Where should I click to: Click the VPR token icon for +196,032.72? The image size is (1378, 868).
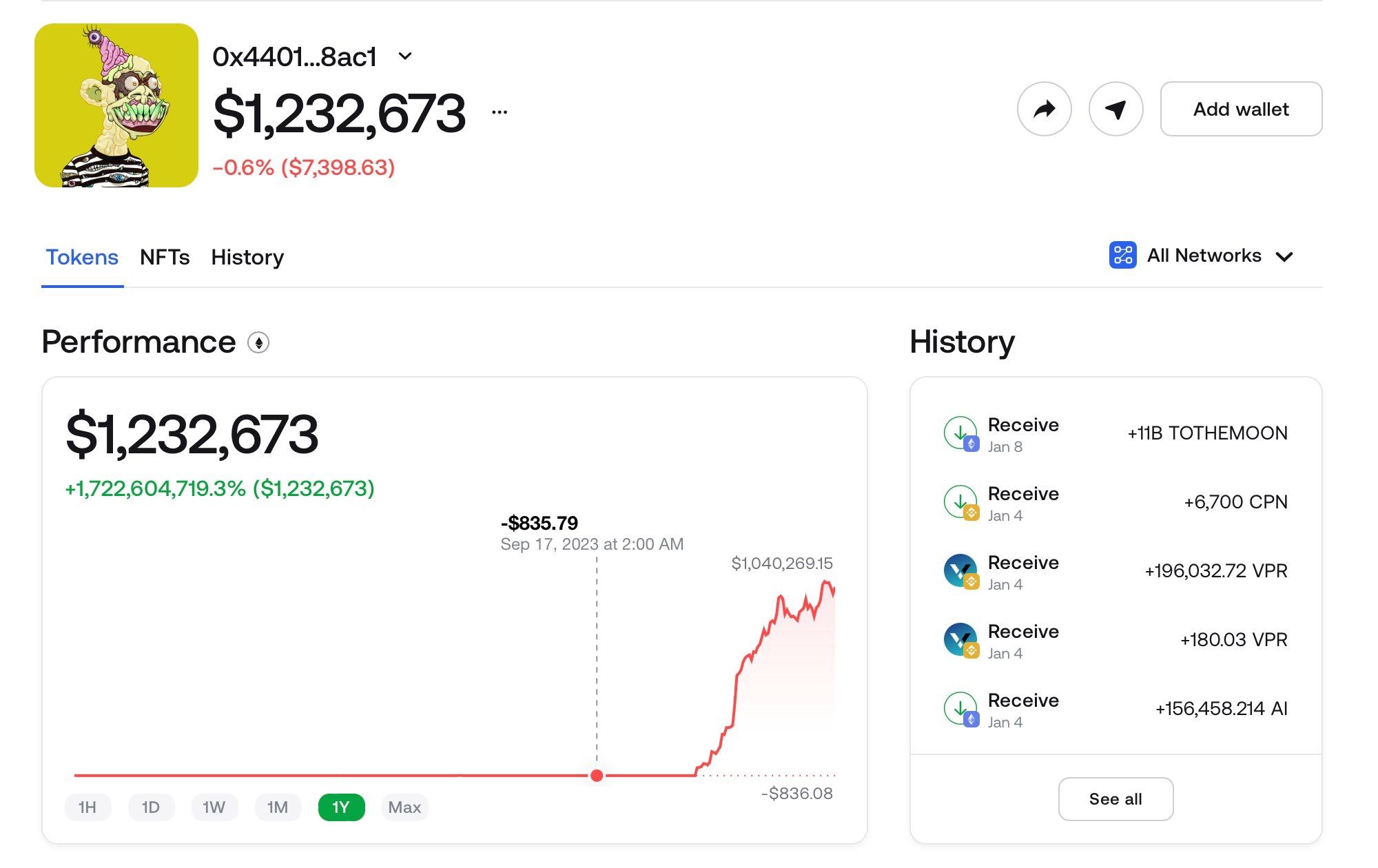960,571
